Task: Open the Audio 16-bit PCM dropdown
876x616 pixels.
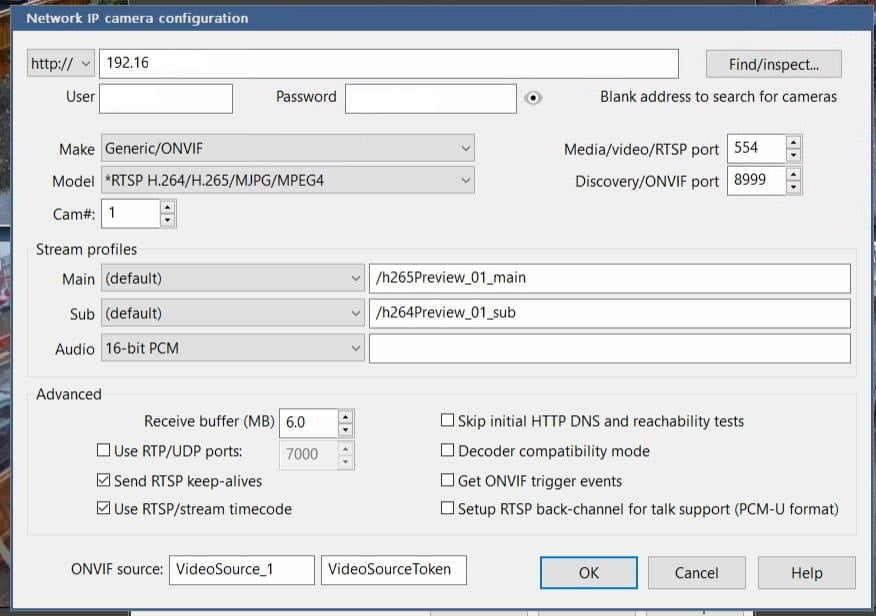Action: (x=233, y=349)
